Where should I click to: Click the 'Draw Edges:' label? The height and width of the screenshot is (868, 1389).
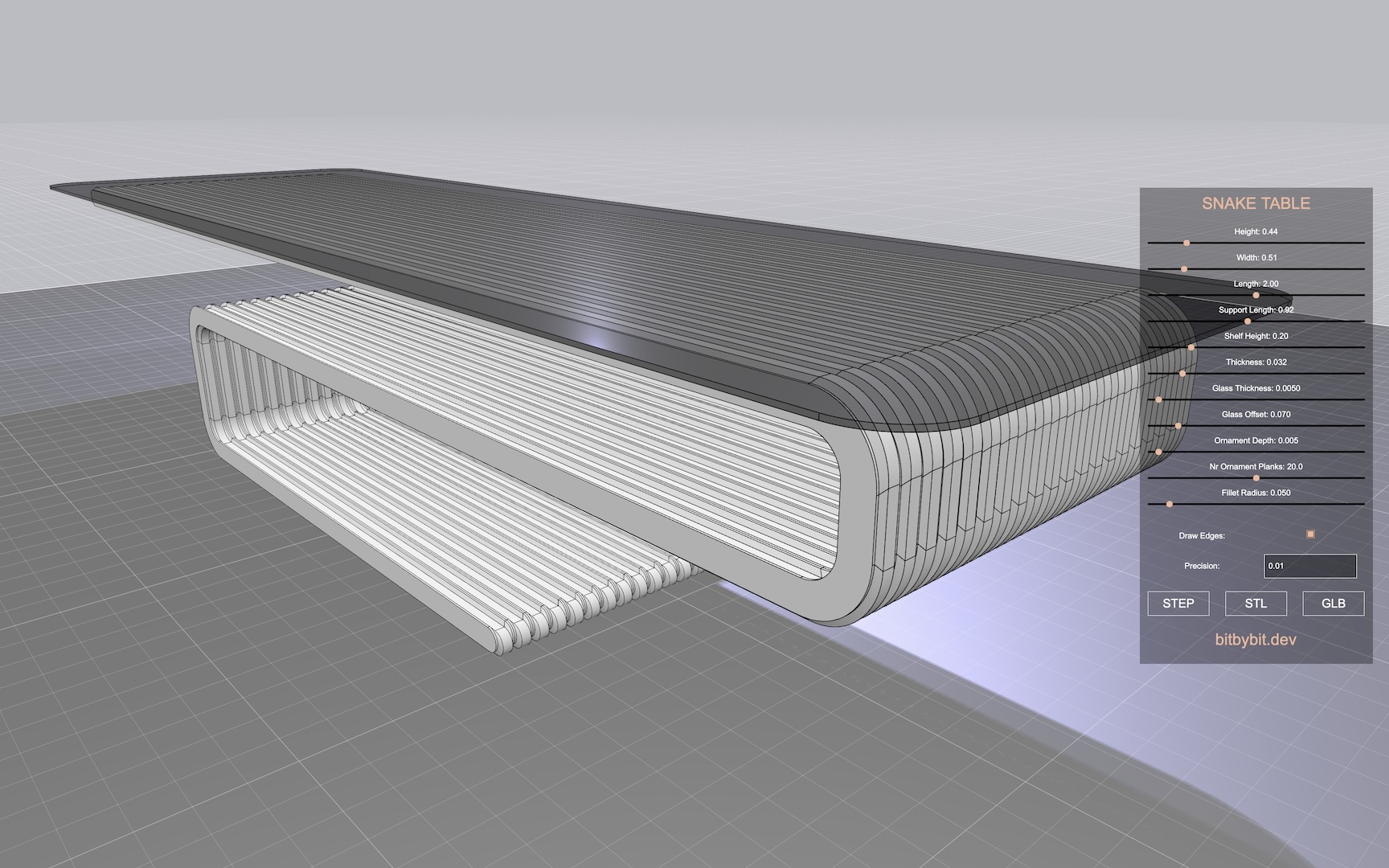[x=1202, y=535]
